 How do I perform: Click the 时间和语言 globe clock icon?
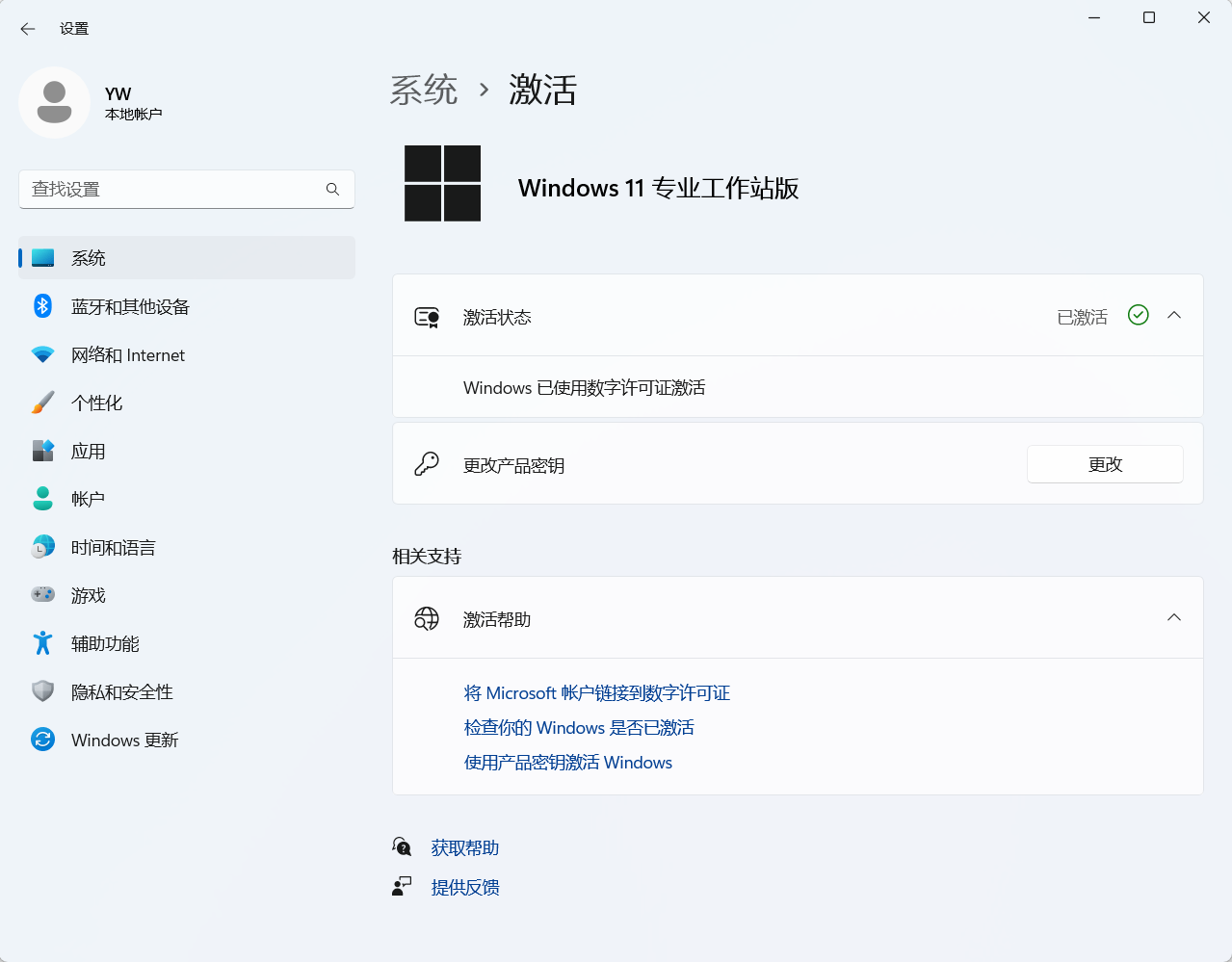click(42, 547)
